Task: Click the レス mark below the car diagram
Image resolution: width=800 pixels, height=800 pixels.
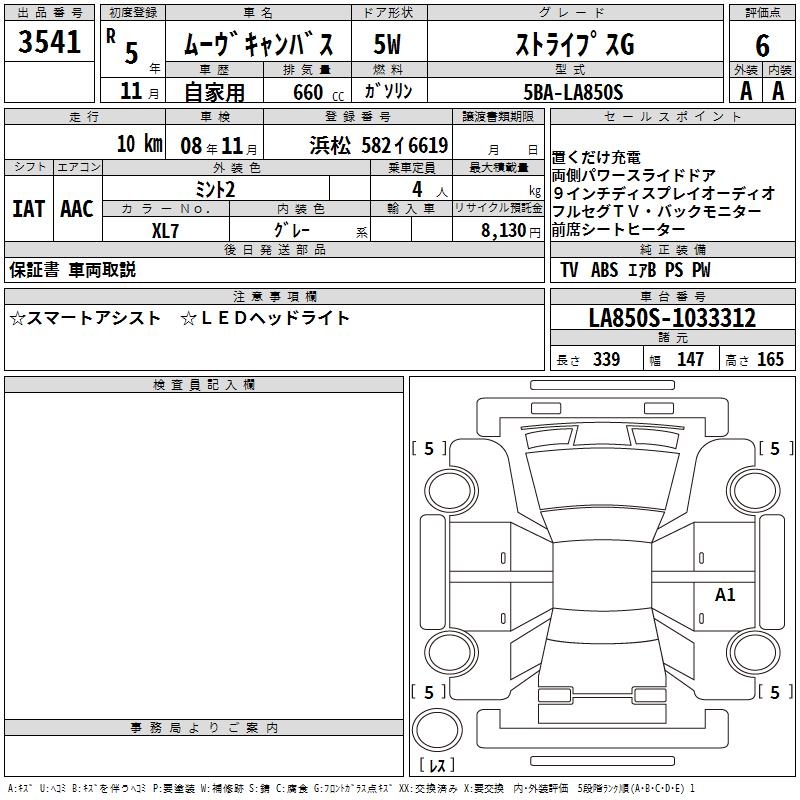Action: coord(437,766)
